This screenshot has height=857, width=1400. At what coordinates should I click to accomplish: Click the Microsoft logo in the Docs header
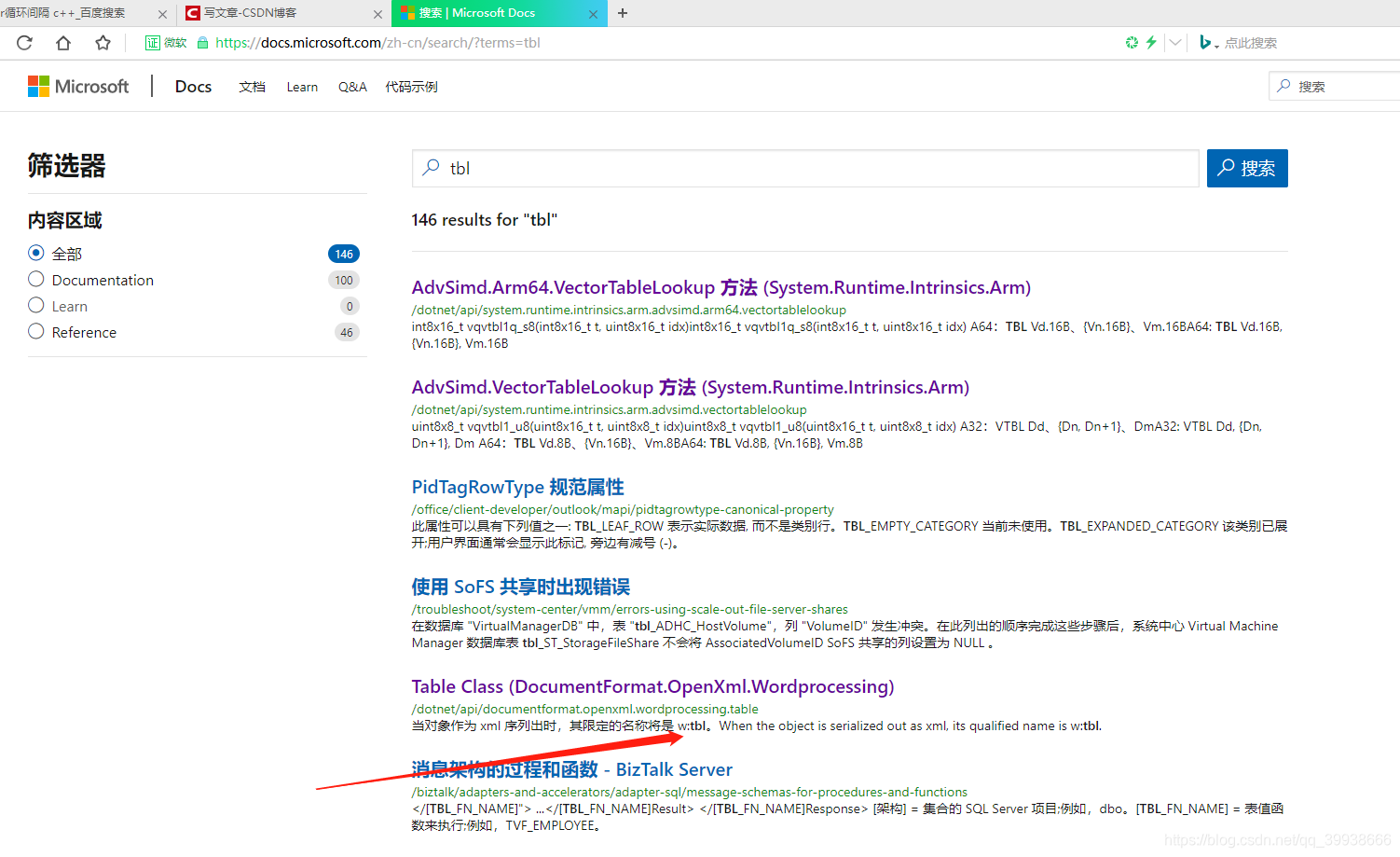(x=78, y=86)
